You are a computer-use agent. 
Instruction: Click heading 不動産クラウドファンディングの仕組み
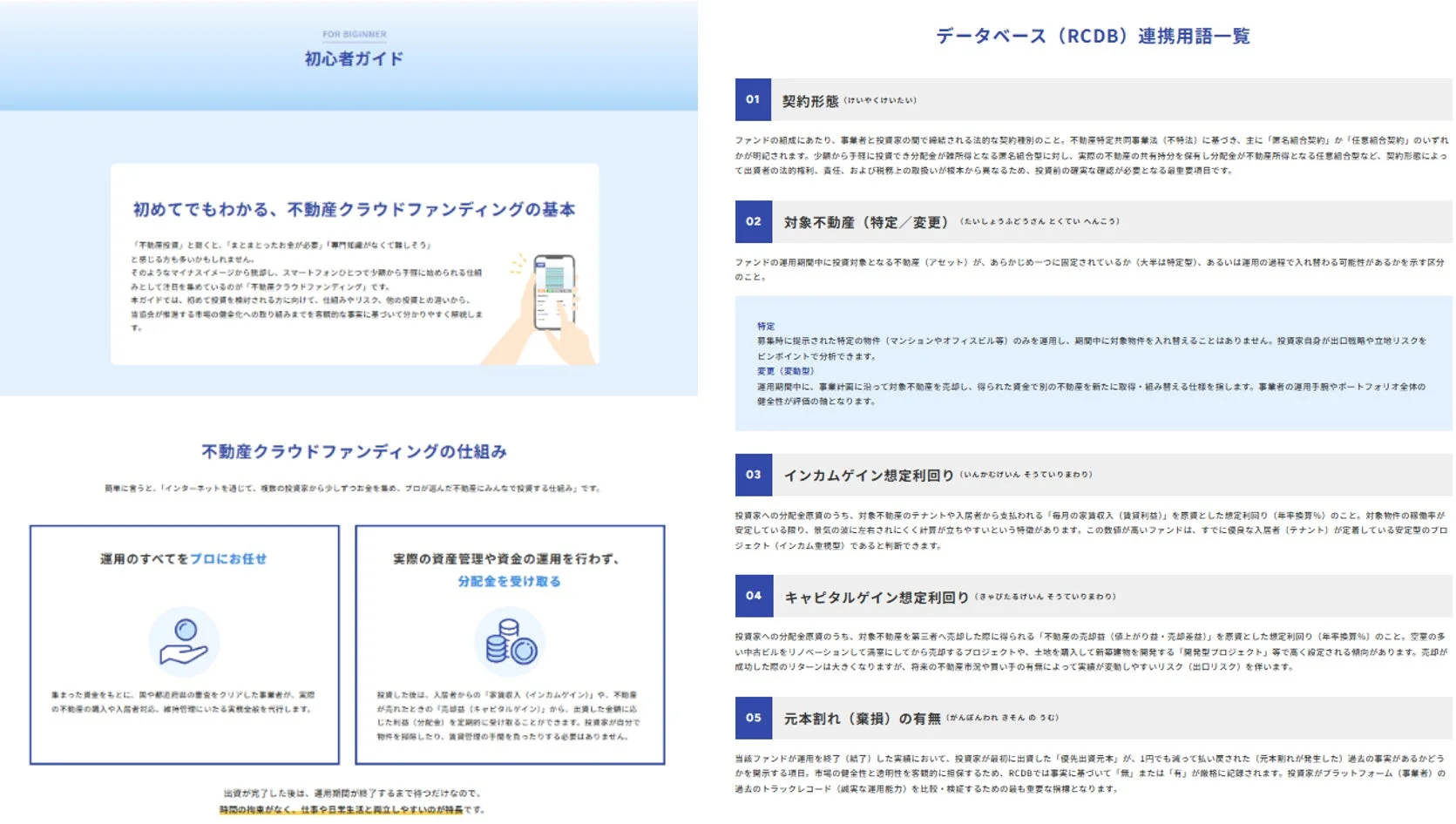[x=354, y=451]
